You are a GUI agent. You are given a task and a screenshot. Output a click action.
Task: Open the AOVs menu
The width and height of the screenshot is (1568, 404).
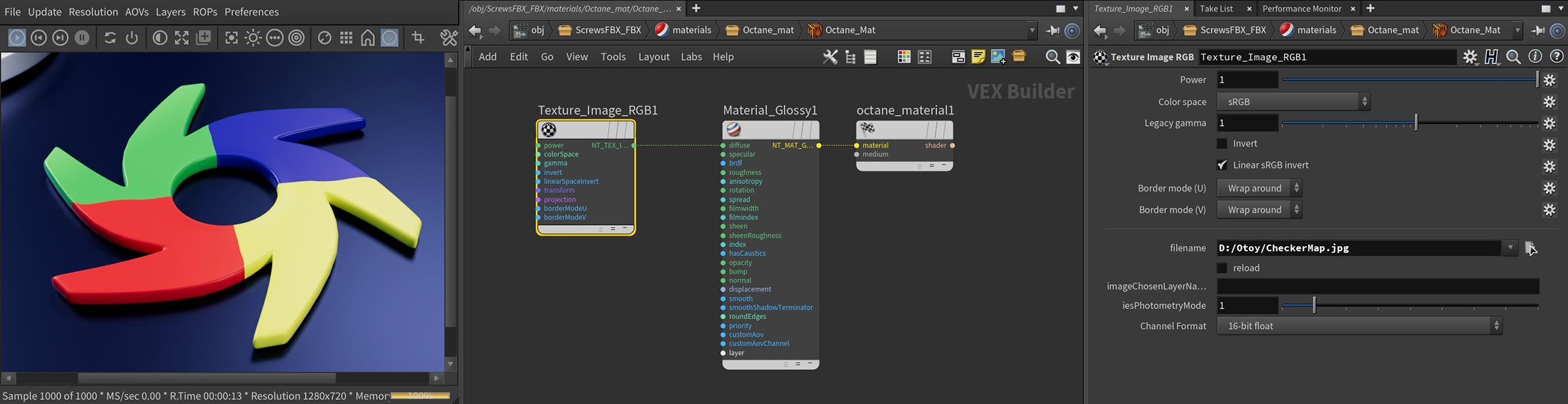[136, 12]
